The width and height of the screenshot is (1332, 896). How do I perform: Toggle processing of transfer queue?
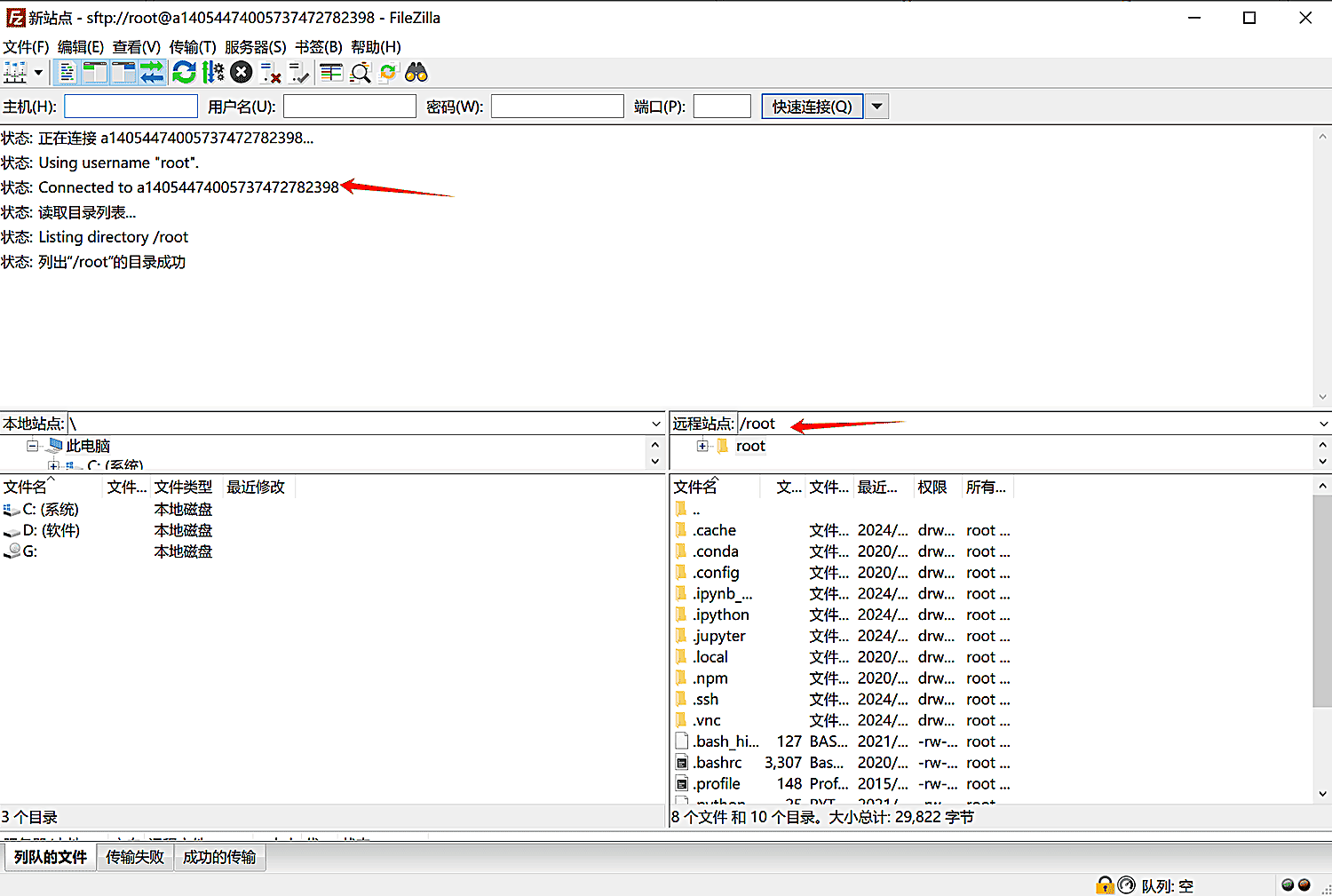(213, 73)
